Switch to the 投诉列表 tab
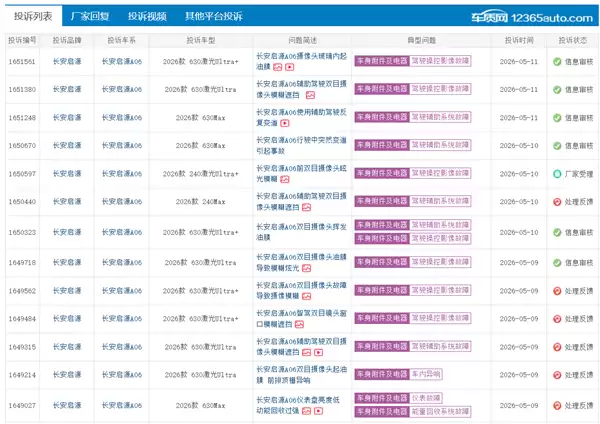This screenshot has width=600, height=424. (x=33, y=16)
